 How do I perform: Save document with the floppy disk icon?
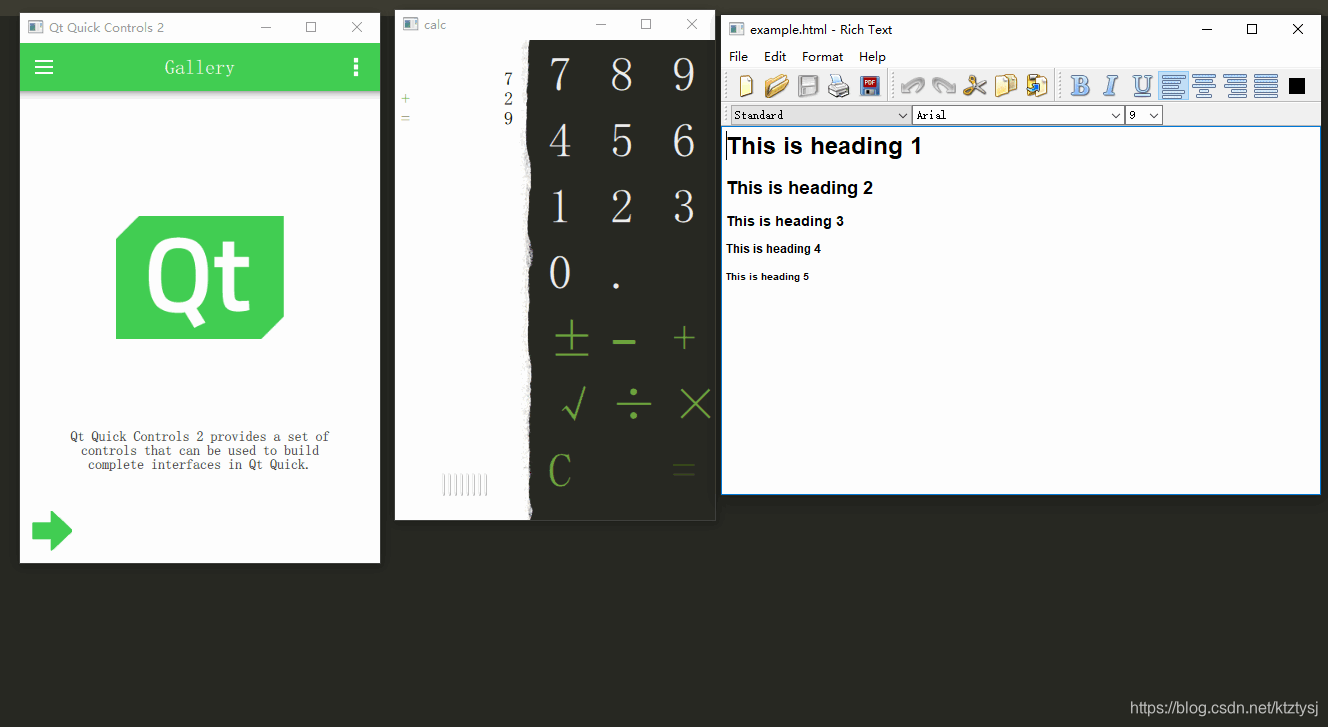(x=808, y=86)
